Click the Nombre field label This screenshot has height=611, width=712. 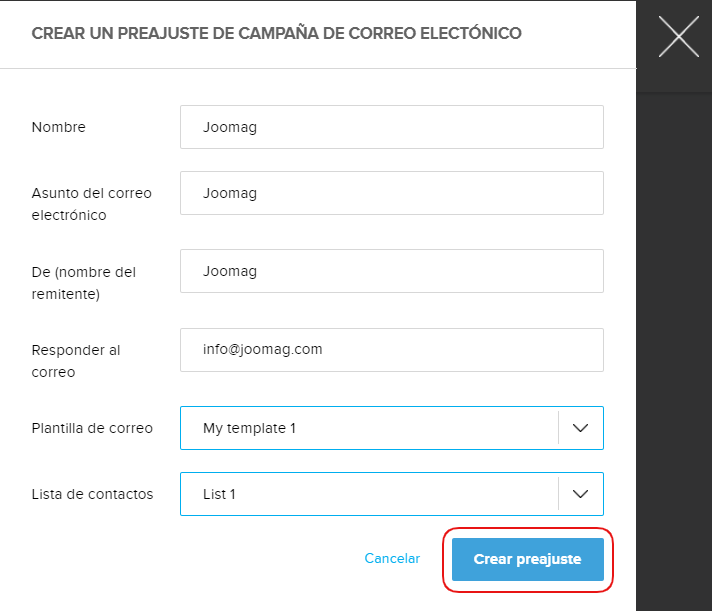(59, 127)
